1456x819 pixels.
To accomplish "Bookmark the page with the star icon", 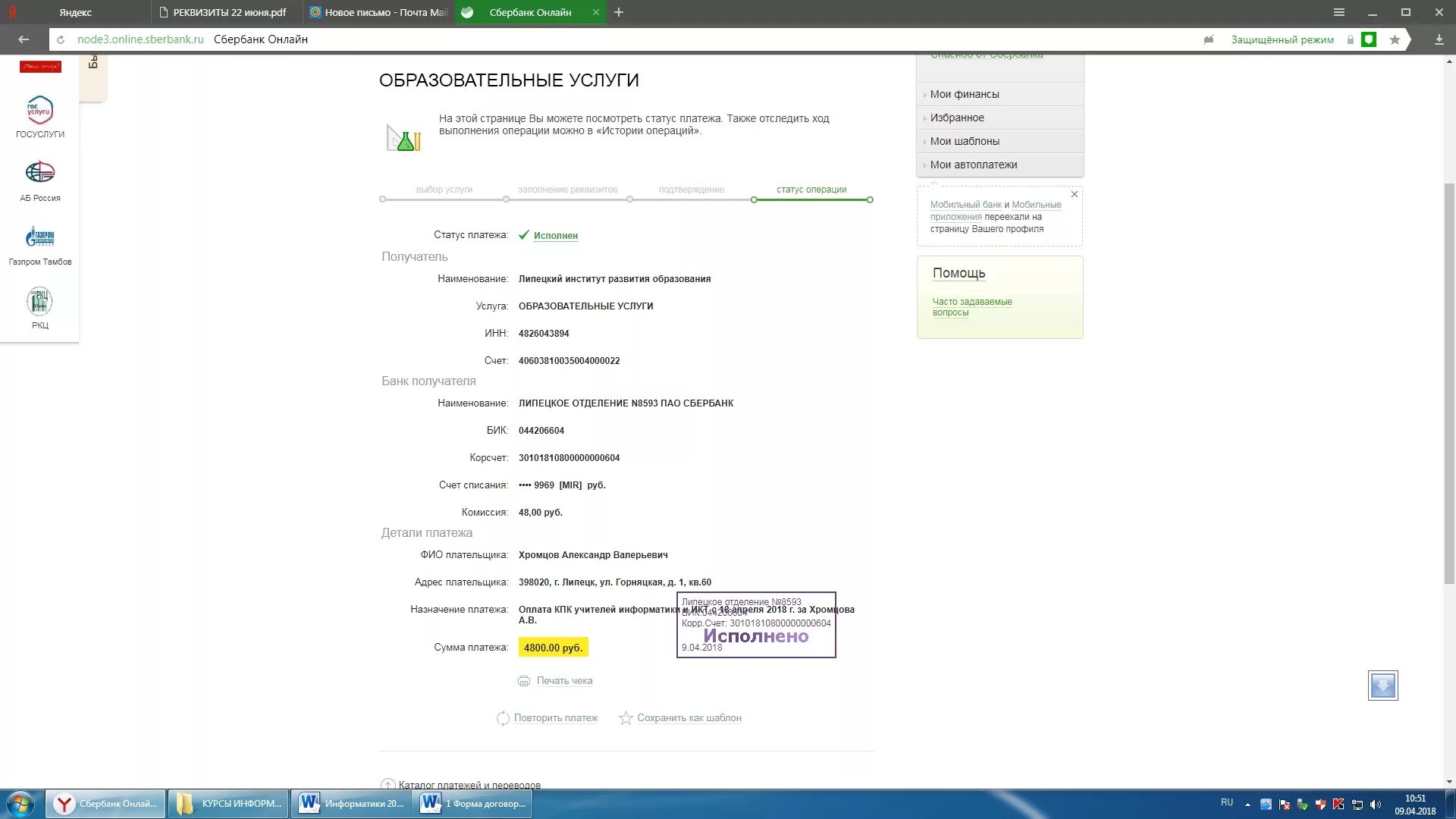I will [1395, 39].
